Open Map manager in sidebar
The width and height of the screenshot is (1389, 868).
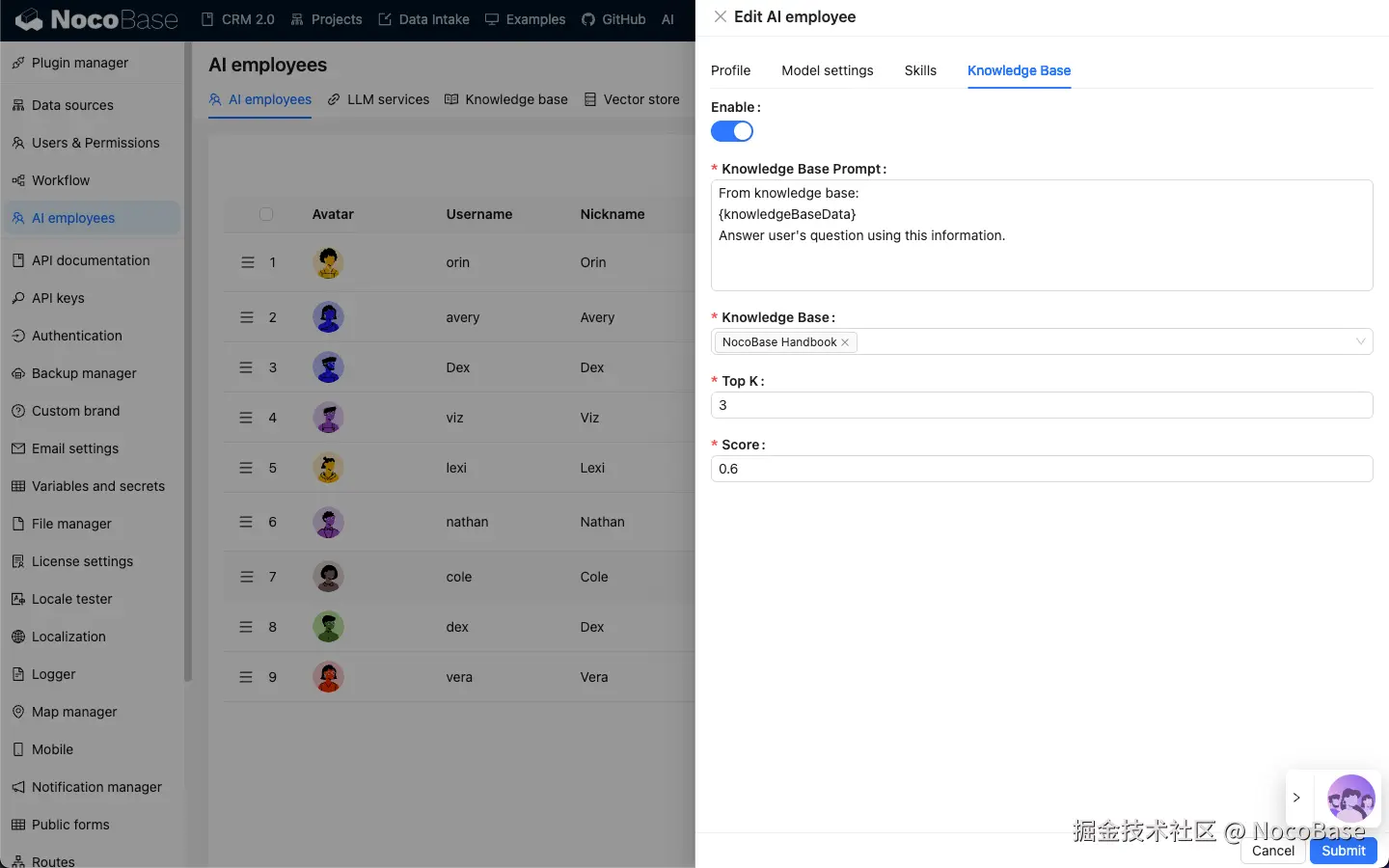pyautogui.click(x=74, y=712)
